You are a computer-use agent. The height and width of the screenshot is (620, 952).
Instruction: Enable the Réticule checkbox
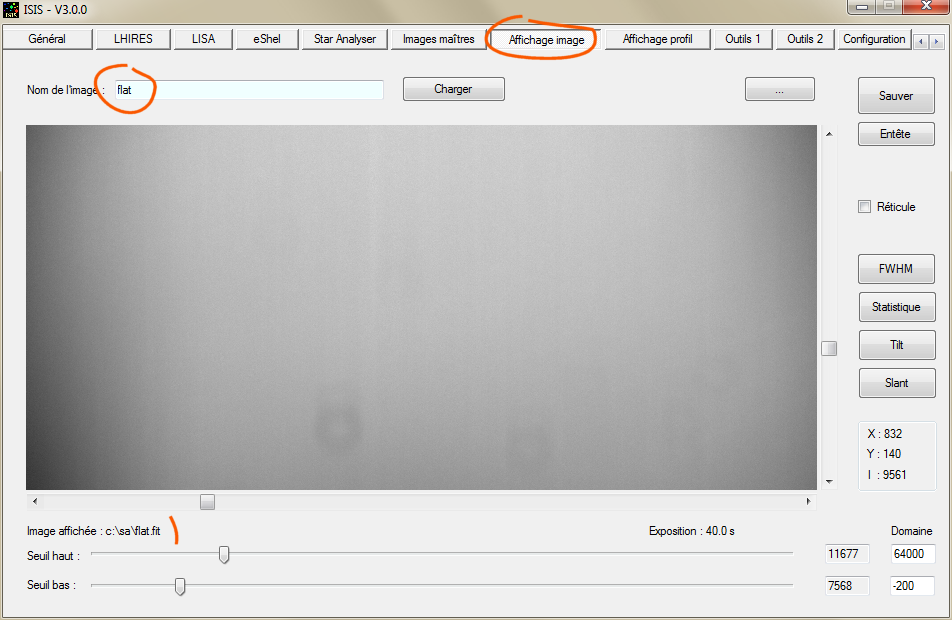point(865,207)
